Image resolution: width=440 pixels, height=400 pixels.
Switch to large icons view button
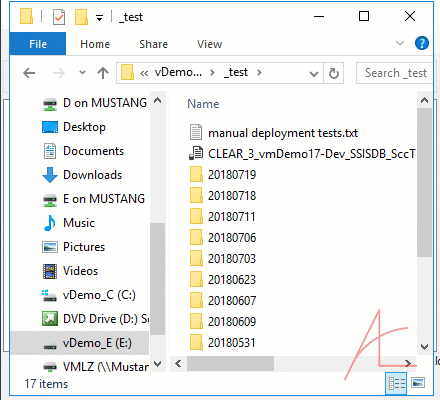418,383
